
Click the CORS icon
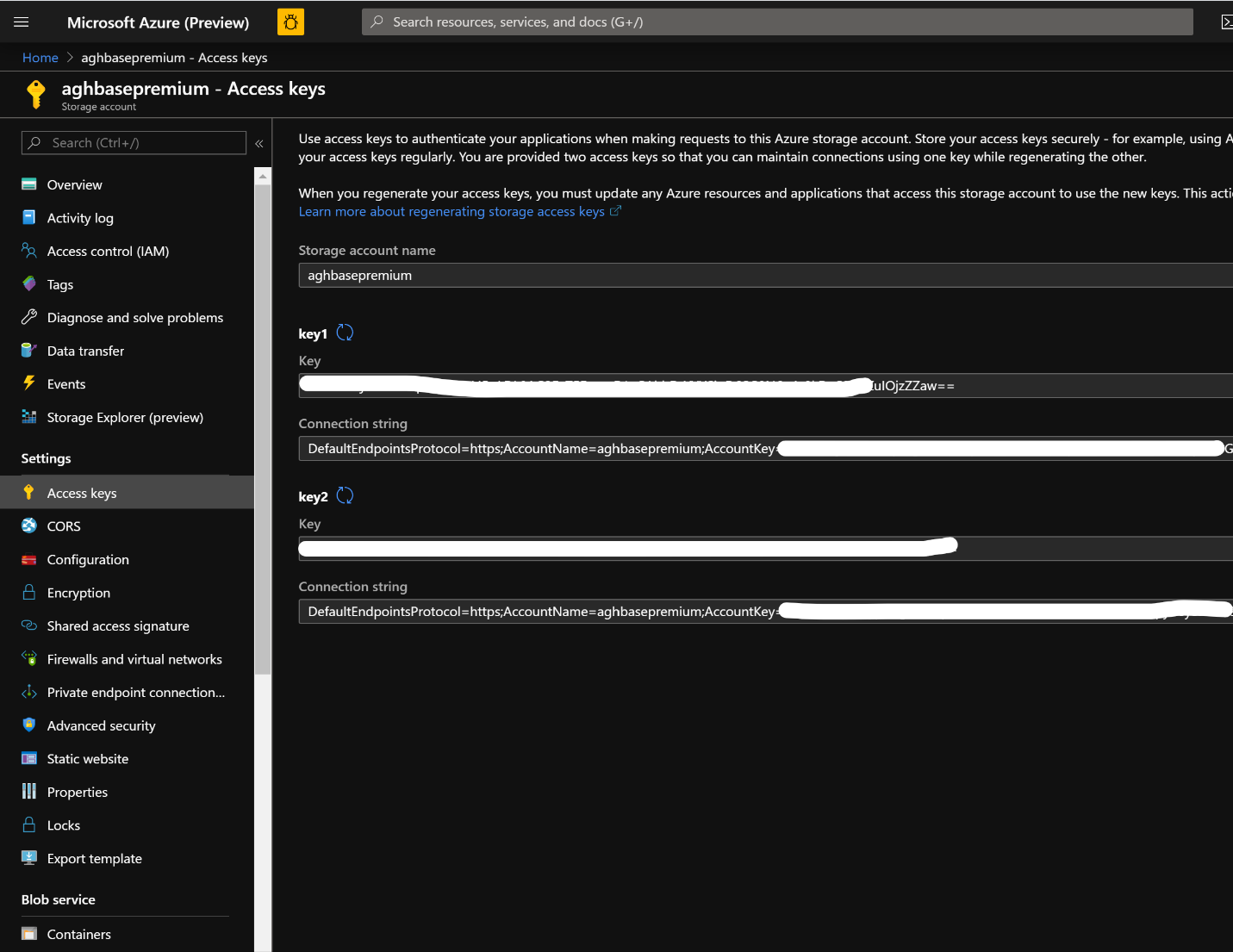click(29, 526)
